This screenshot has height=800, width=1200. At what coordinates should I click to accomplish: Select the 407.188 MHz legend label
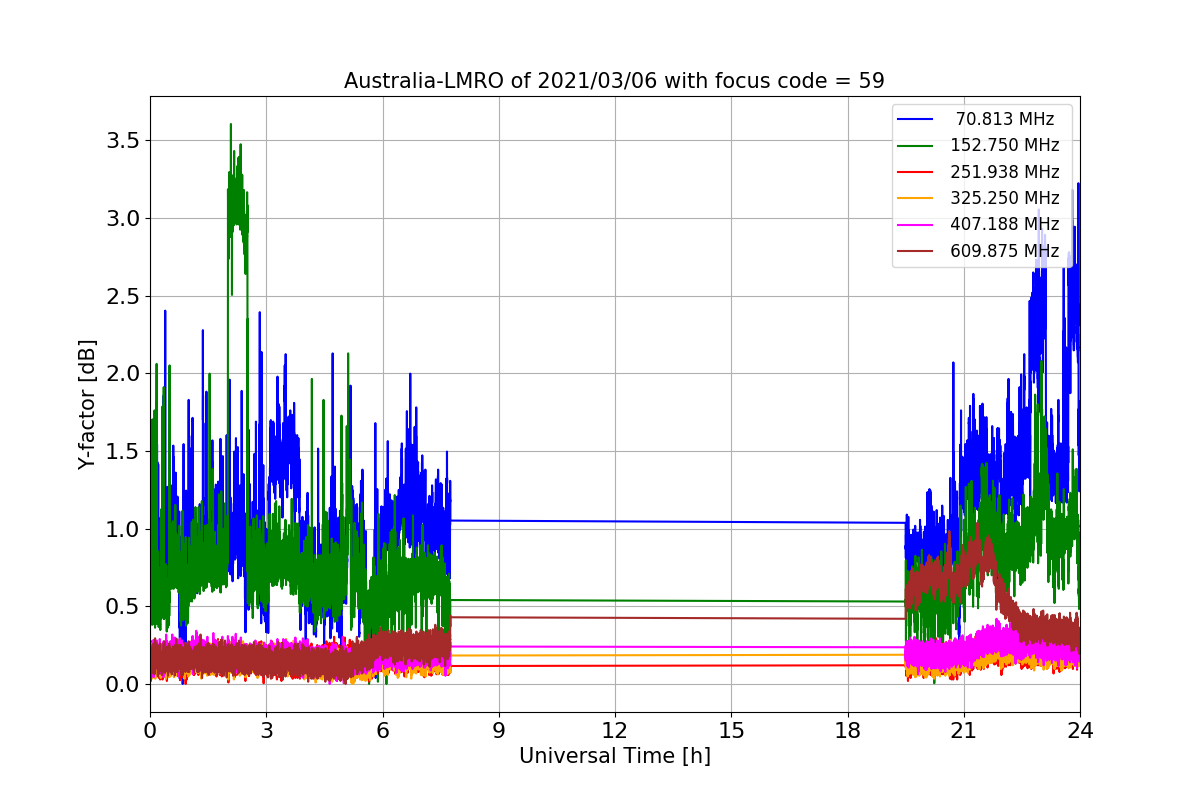point(1005,225)
